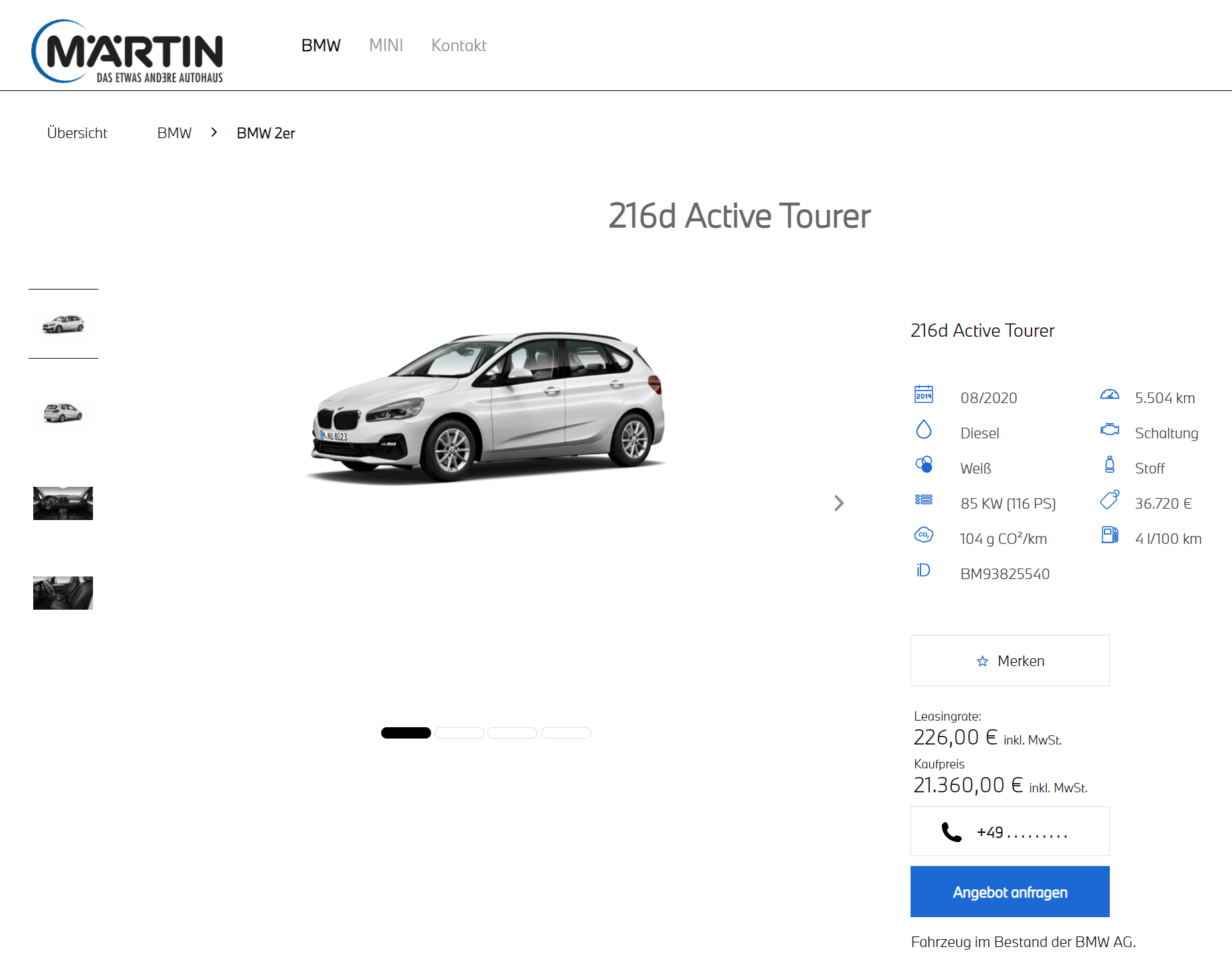
Task: Click the Schaltung transmission text
Action: (1166, 433)
